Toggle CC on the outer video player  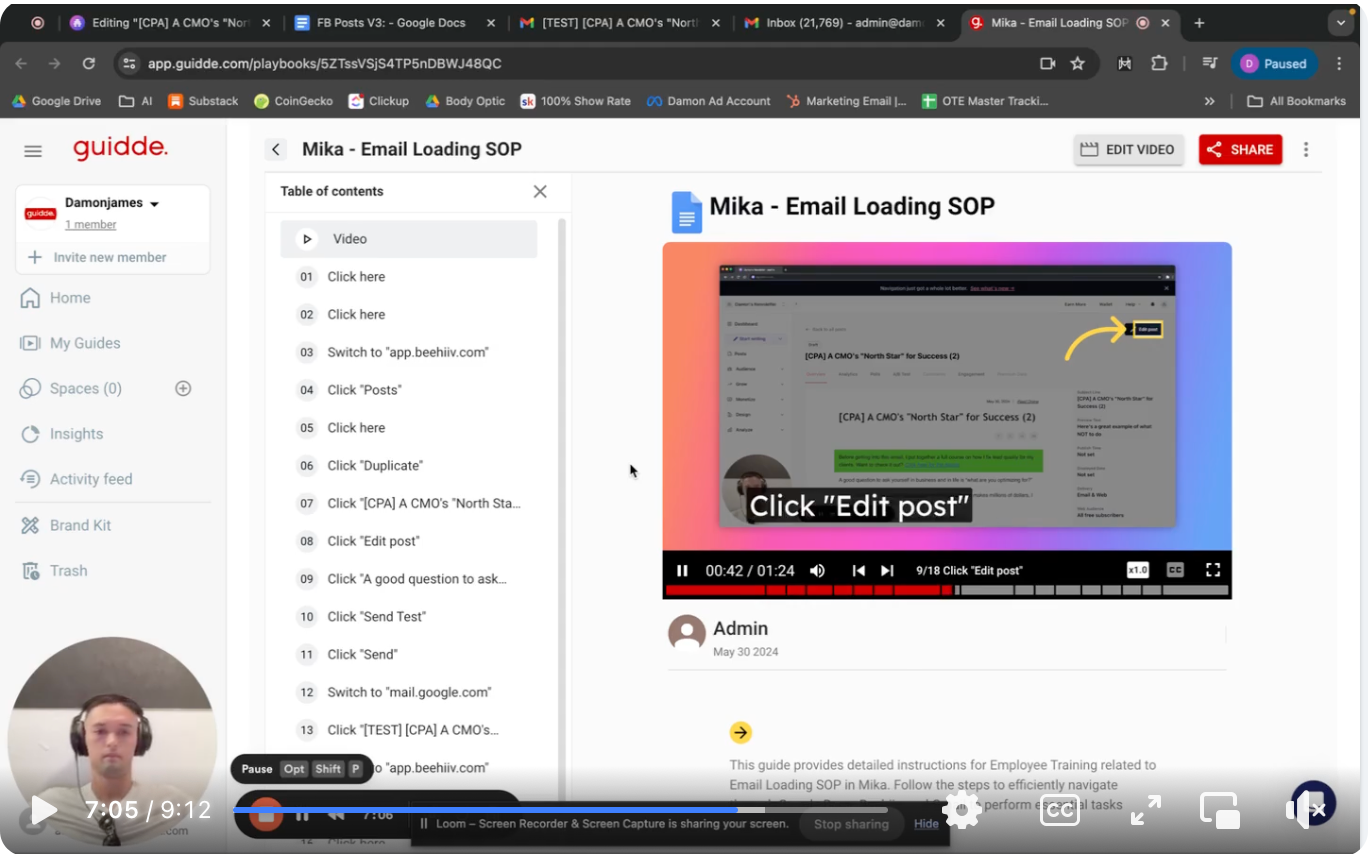pos(1059,809)
